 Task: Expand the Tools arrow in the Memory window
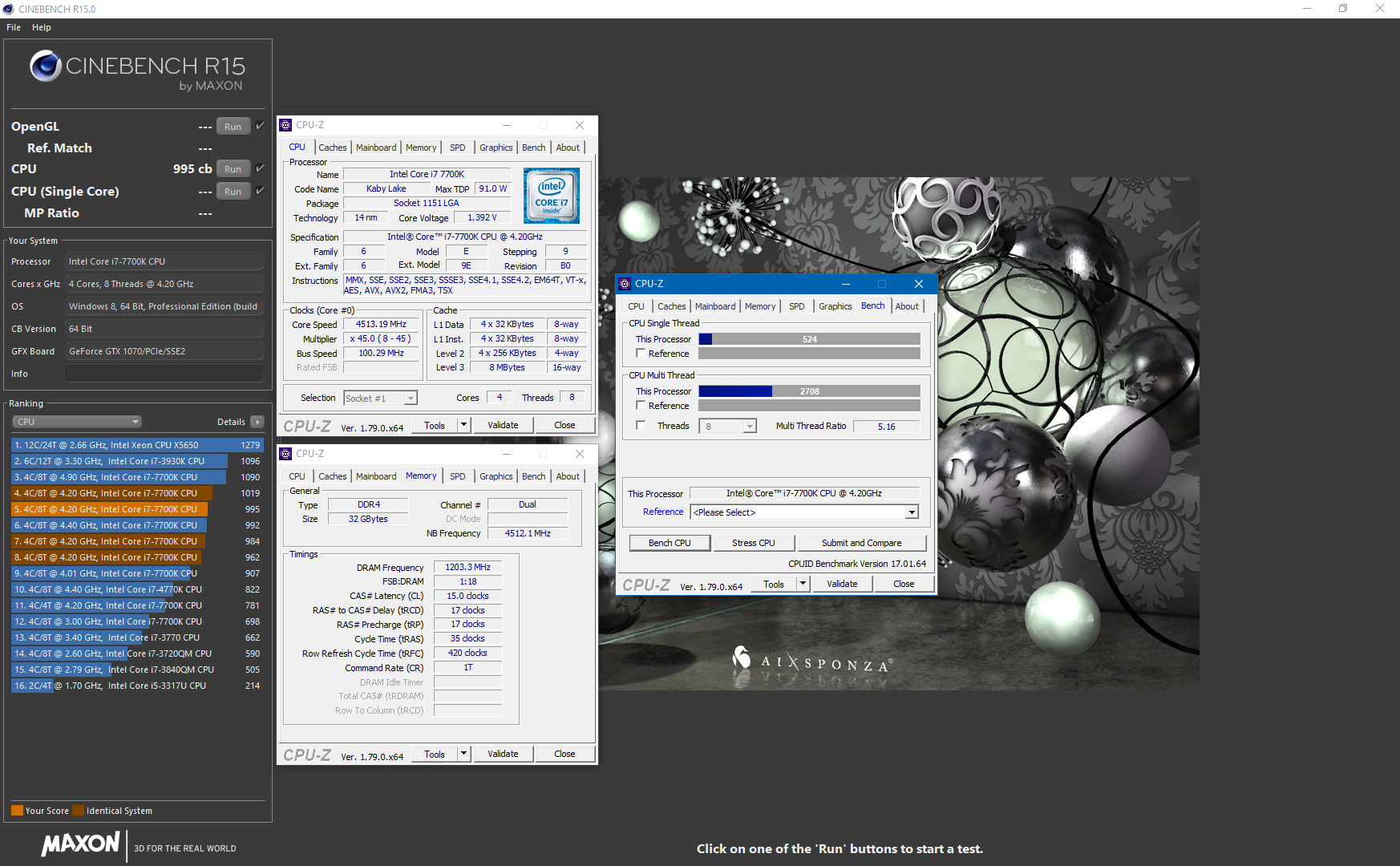(x=463, y=754)
